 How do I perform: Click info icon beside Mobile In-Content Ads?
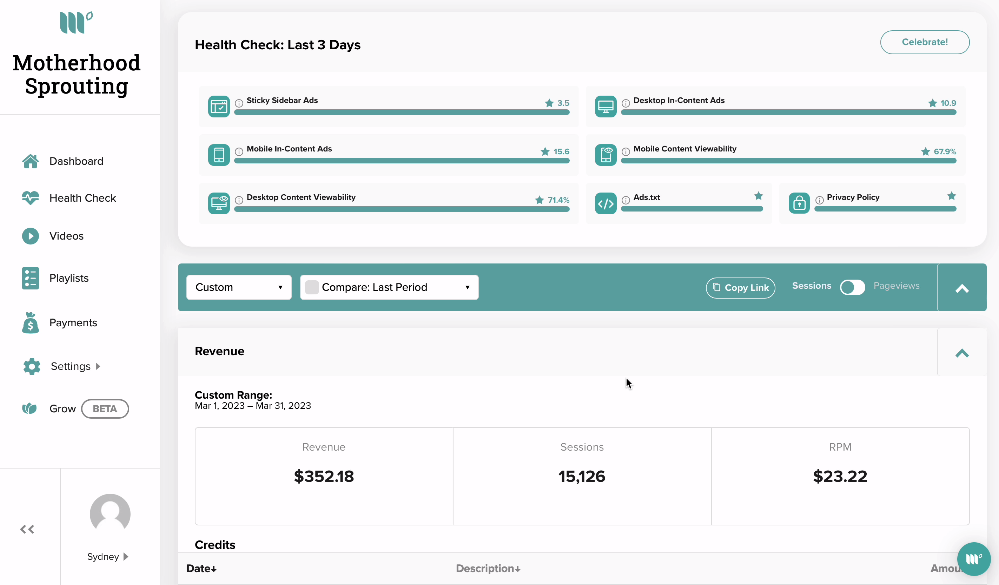[x=239, y=152]
